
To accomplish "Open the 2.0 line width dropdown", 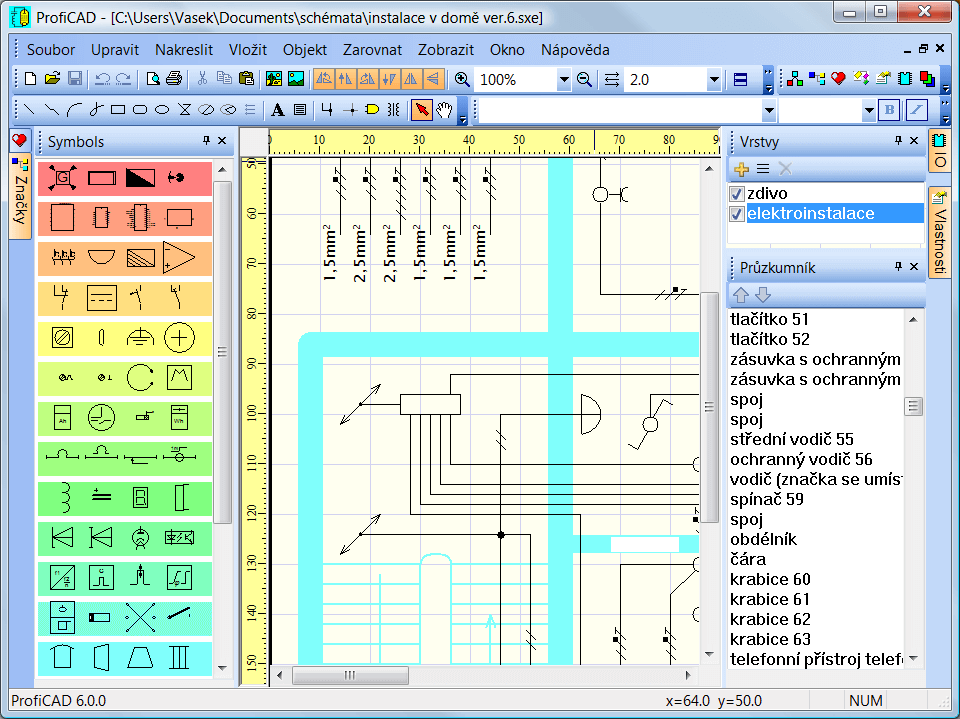I will [x=714, y=80].
